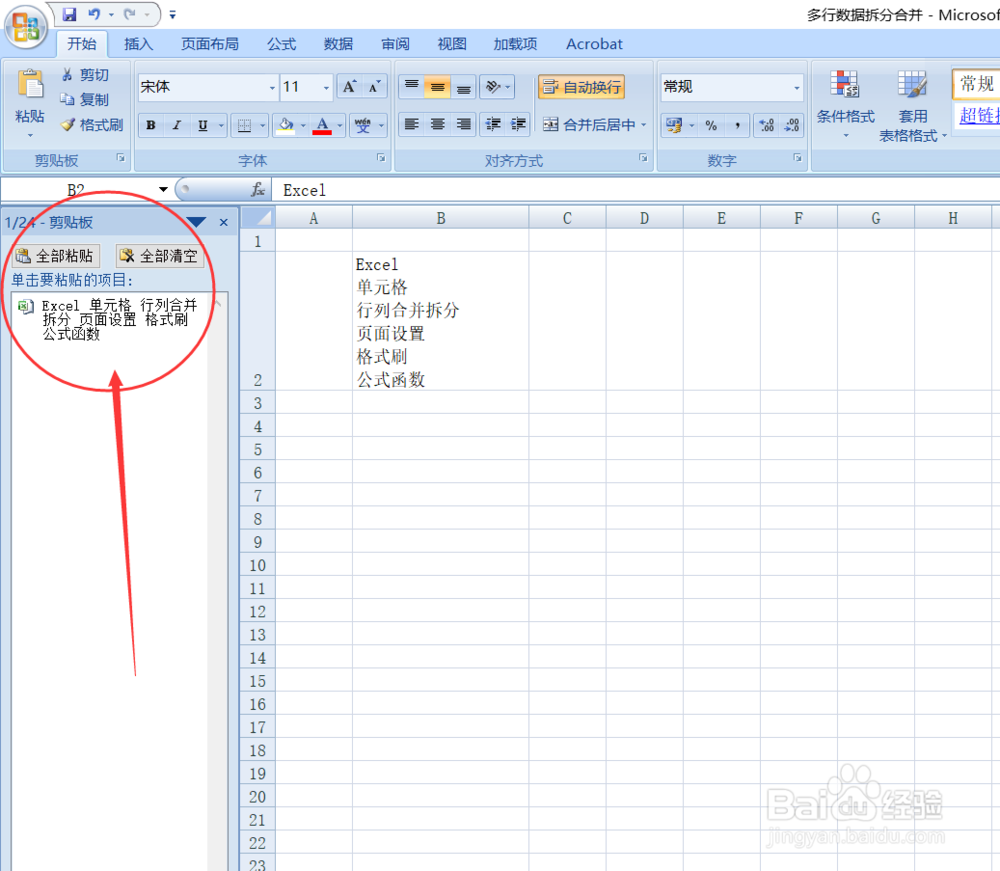This screenshot has height=871, width=1000.
Task: Switch to the 页面布局 tab
Action: (x=210, y=44)
